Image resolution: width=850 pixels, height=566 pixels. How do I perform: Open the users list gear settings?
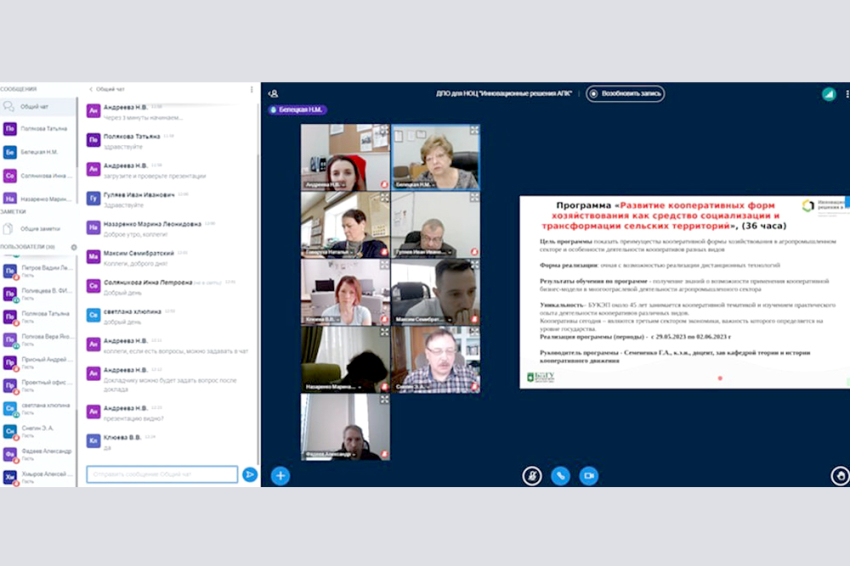coord(74,247)
